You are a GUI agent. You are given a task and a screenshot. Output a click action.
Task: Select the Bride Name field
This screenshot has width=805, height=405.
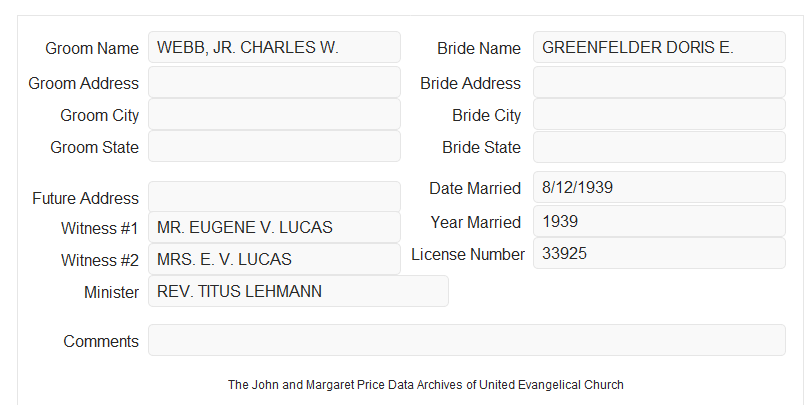click(659, 47)
